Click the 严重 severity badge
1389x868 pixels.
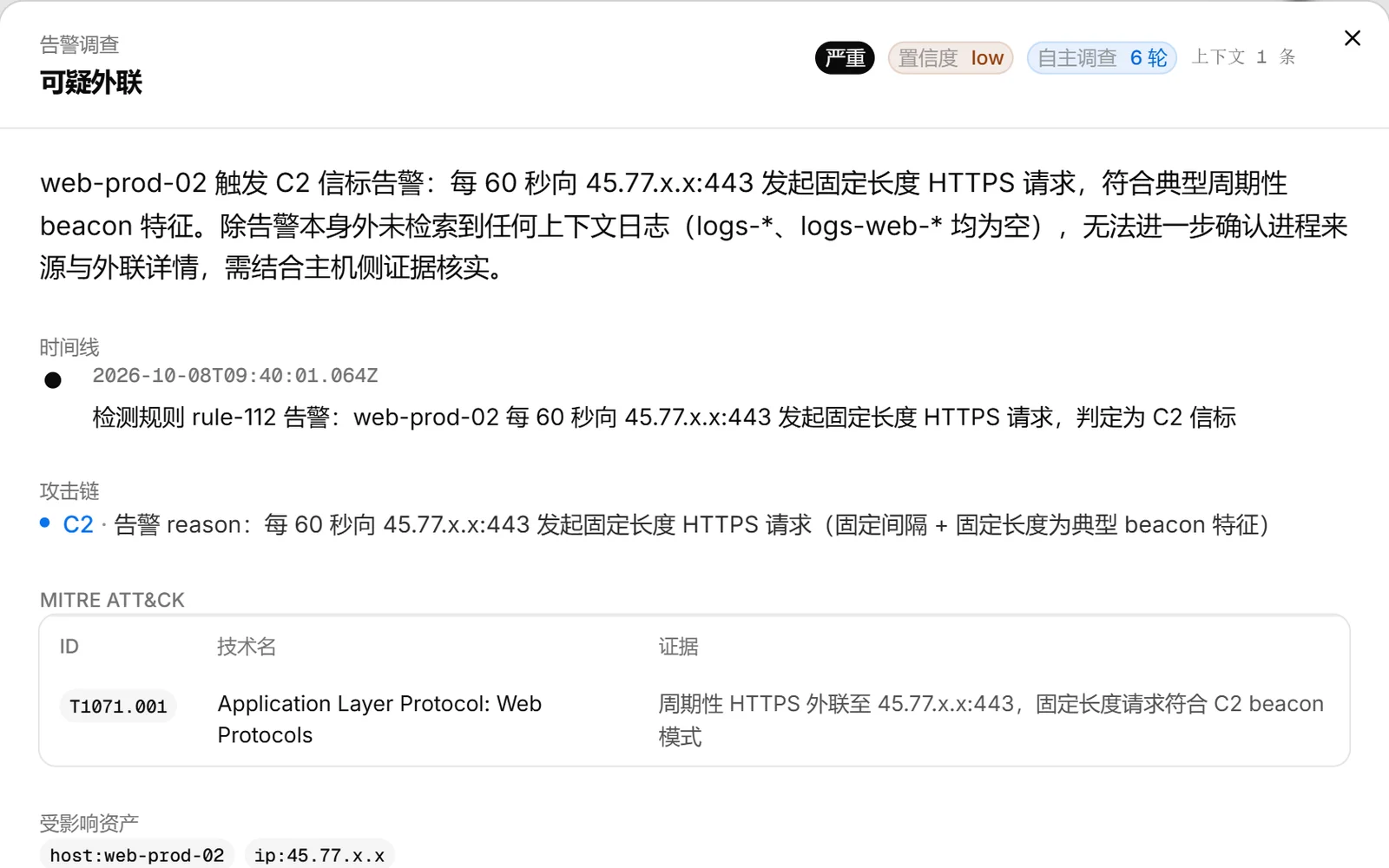845,58
